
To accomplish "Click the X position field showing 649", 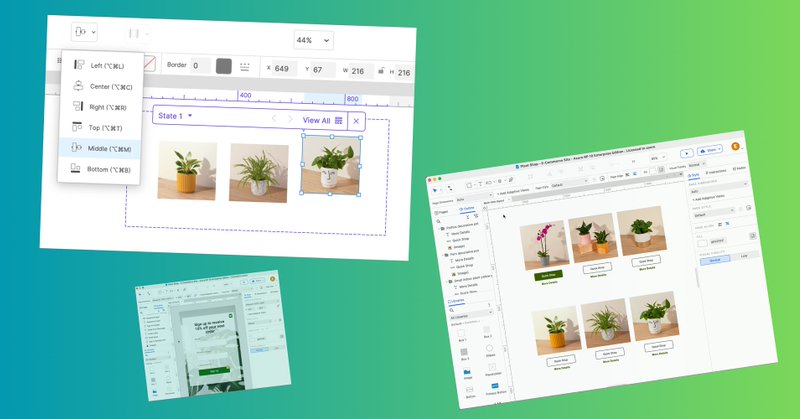I will (x=284, y=68).
